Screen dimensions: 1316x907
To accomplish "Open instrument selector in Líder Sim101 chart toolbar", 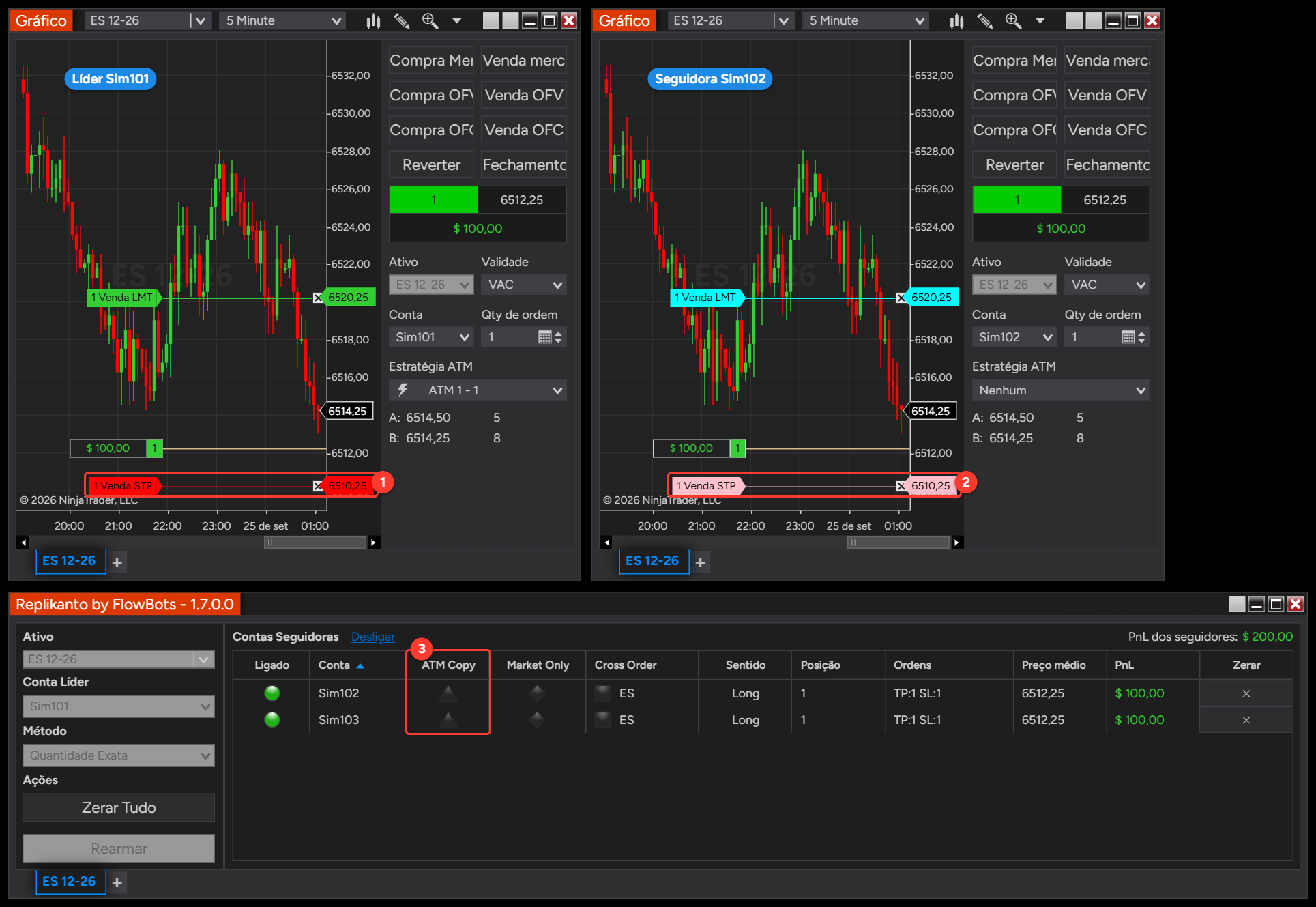I will click(147, 20).
